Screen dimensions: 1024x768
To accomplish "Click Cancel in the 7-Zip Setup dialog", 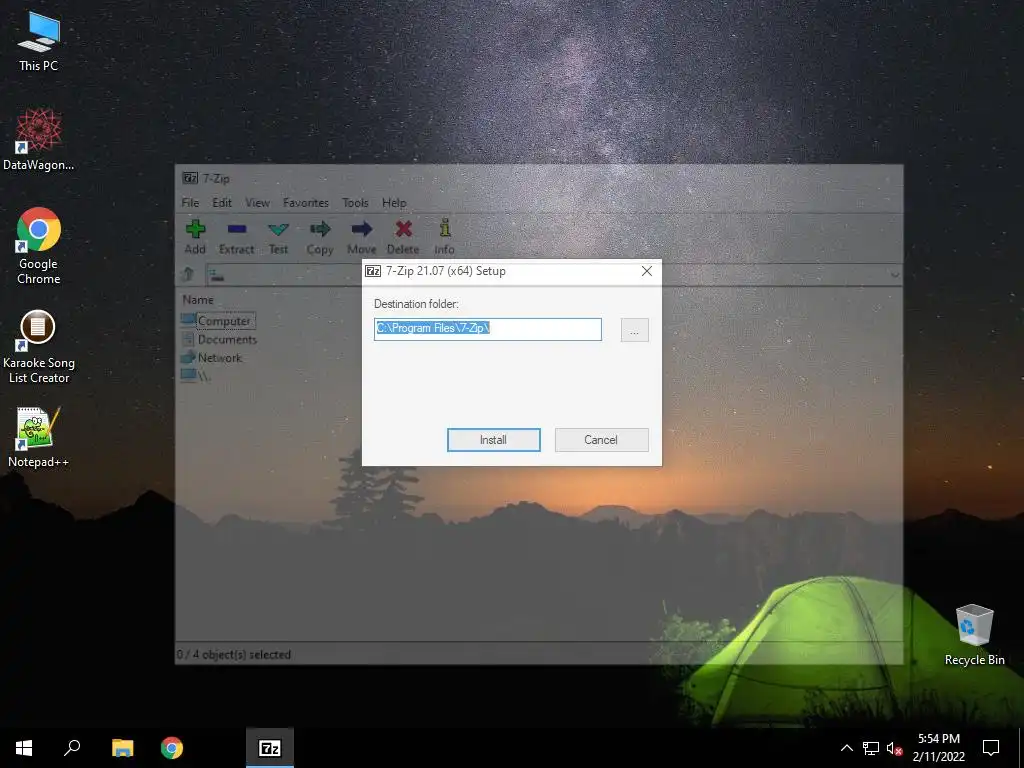I will (601, 440).
